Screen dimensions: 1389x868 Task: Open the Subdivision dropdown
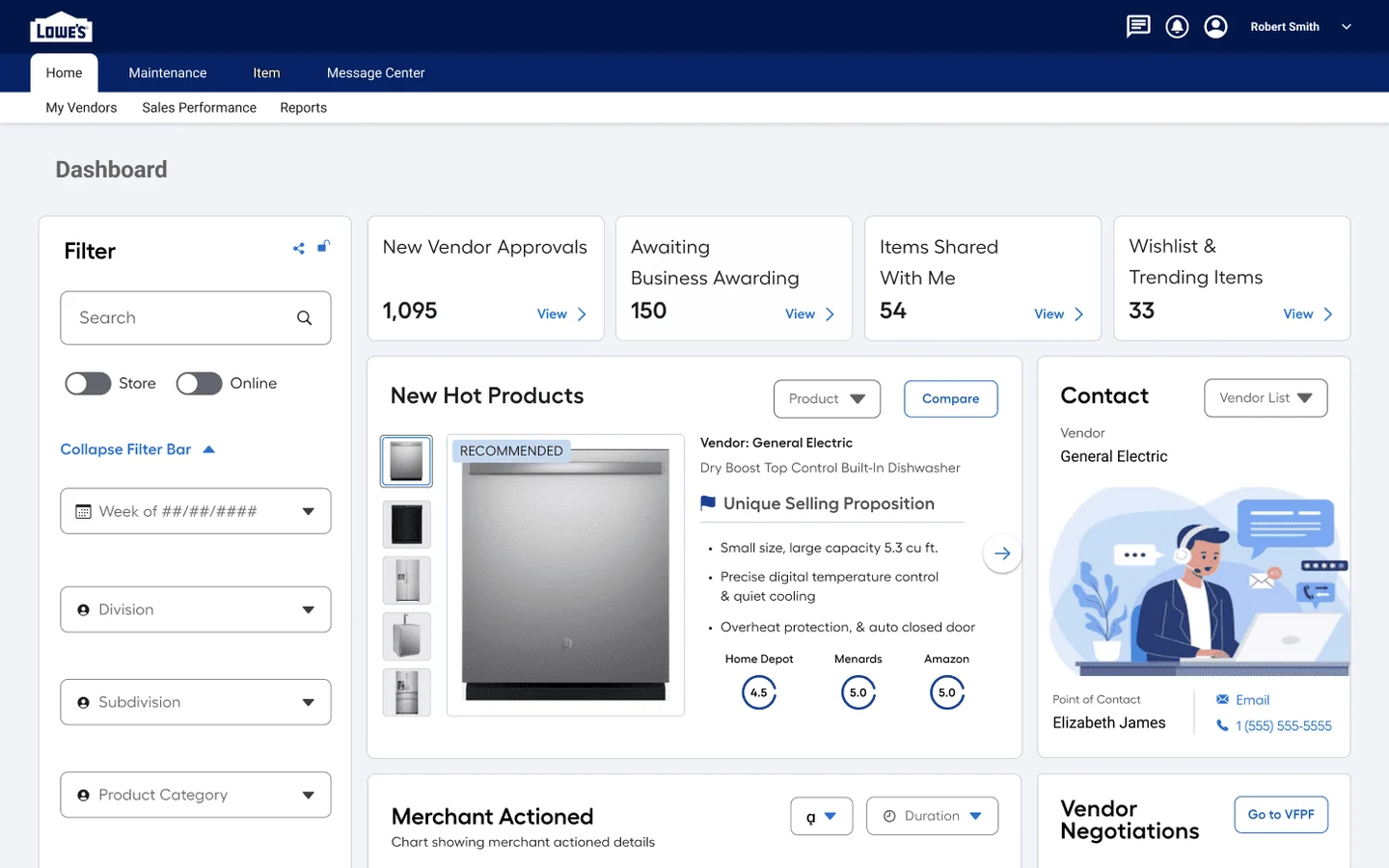click(x=196, y=702)
